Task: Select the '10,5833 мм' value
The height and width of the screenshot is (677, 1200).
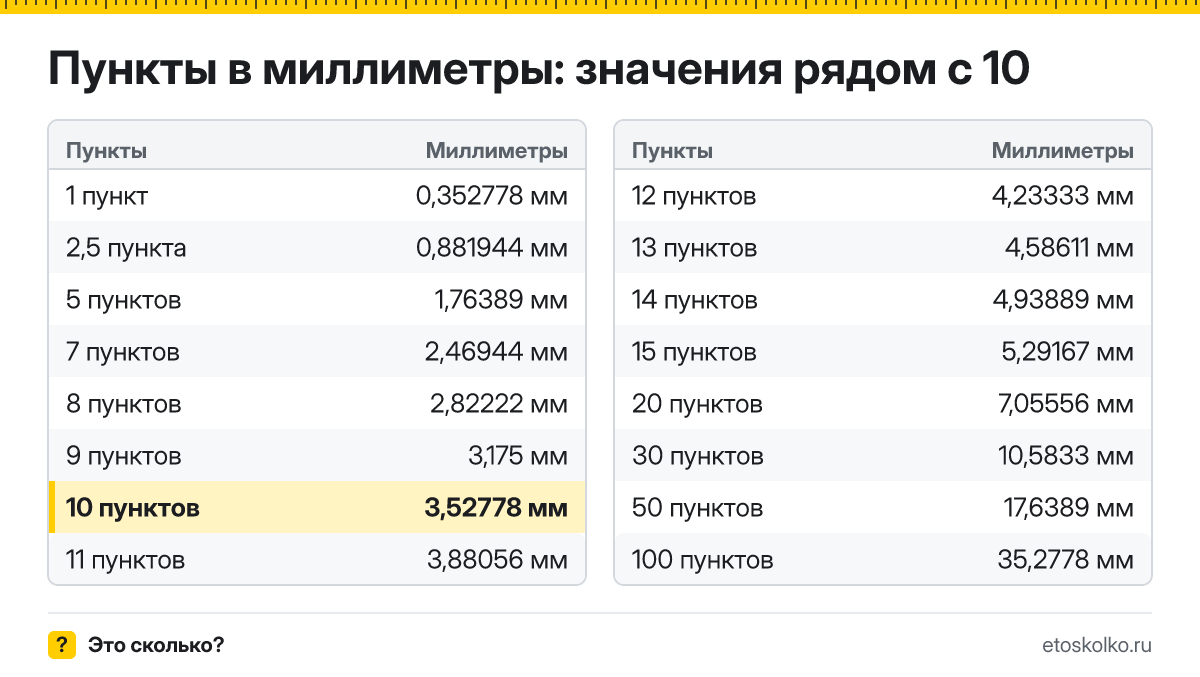Action: click(1066, 456)
